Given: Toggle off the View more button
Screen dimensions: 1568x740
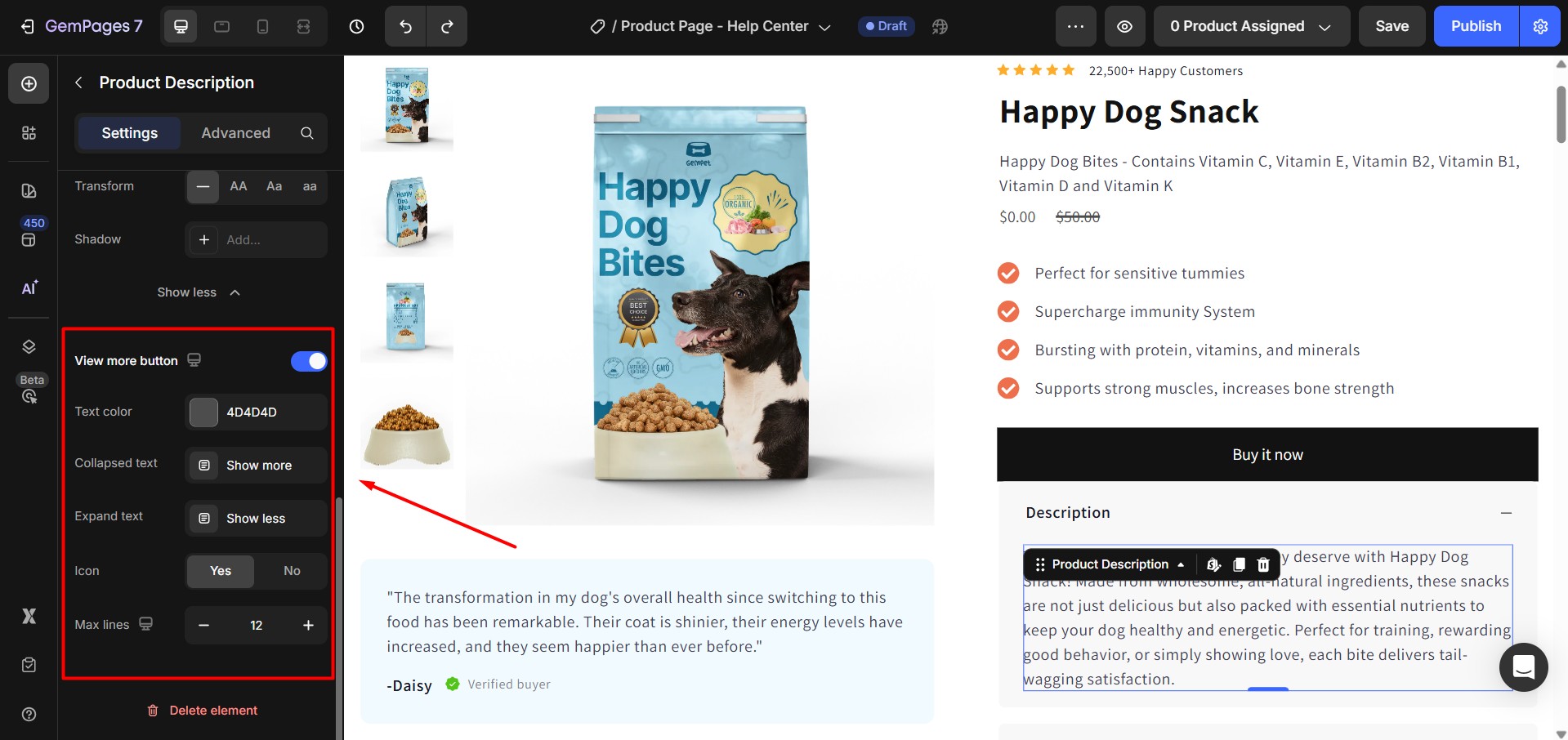Looking at the screenshot, I should point(309,360).
